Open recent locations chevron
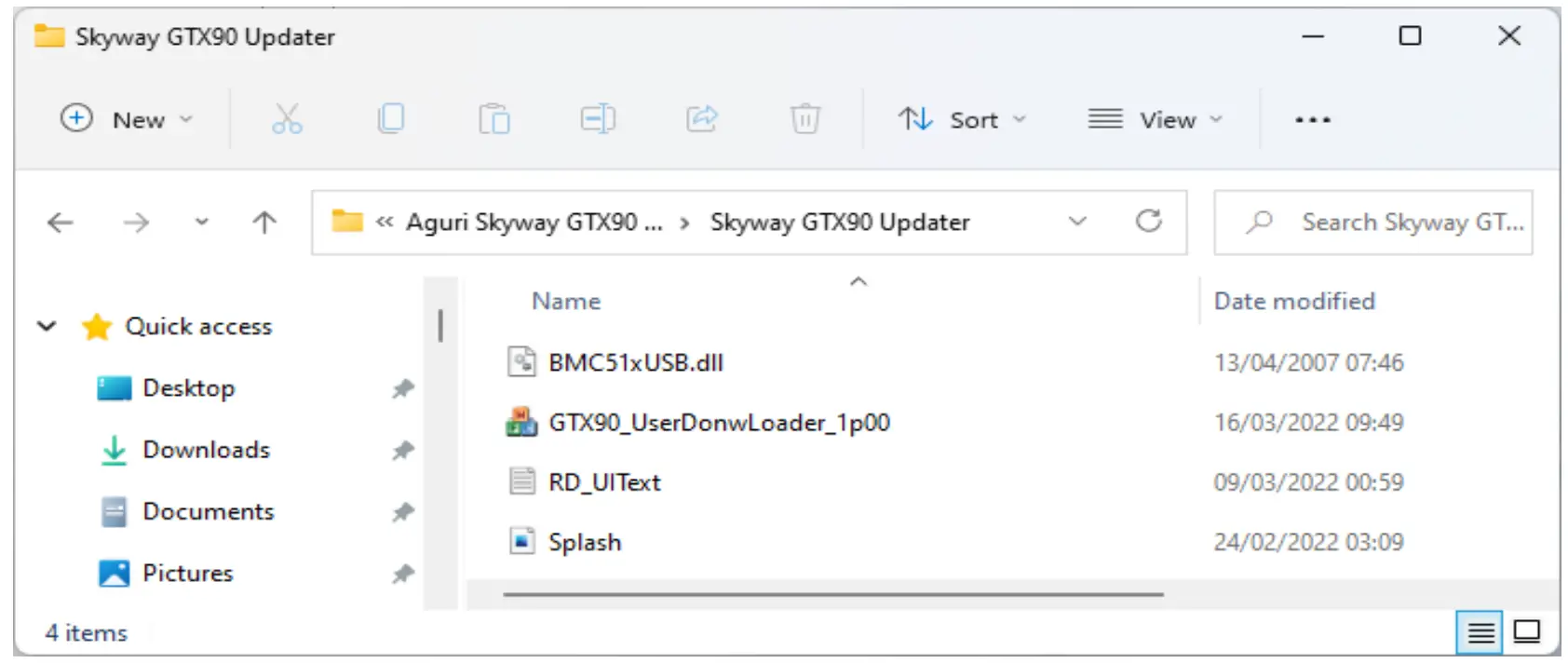Screen dimensions: 1568x663 click(x=201, y=223)
